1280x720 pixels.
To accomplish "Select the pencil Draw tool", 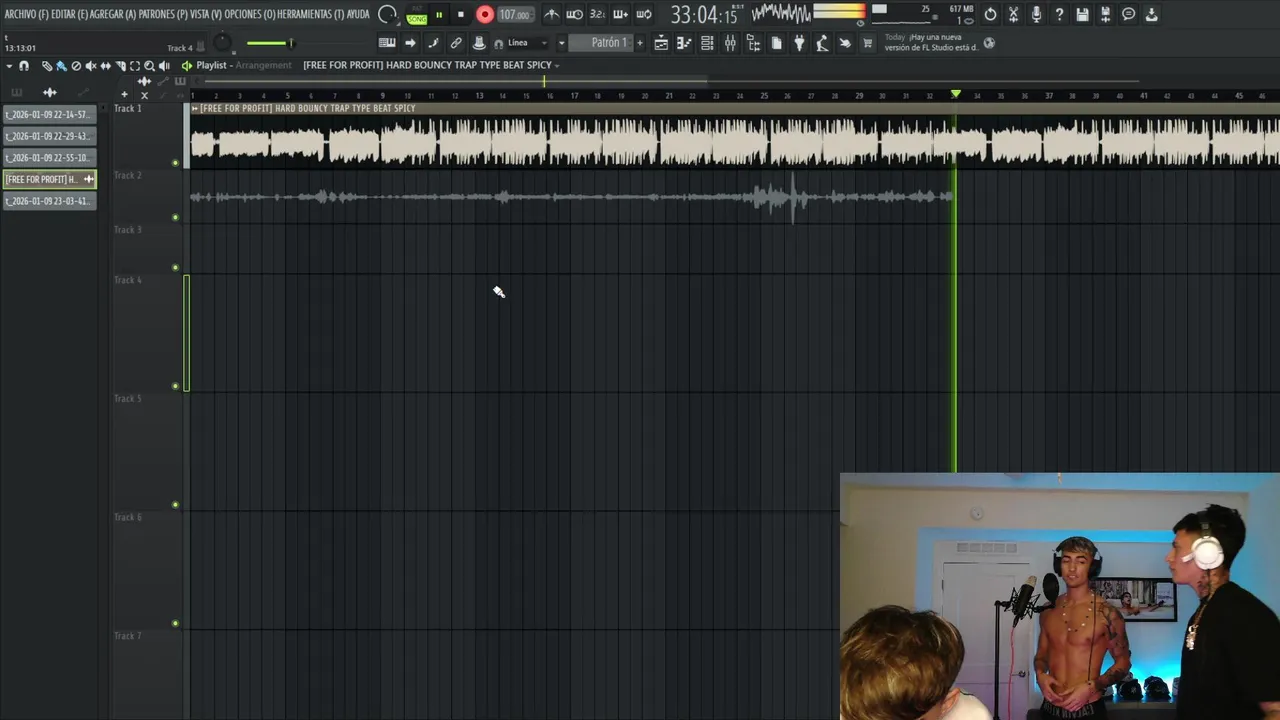I will (x=47, y=66).
